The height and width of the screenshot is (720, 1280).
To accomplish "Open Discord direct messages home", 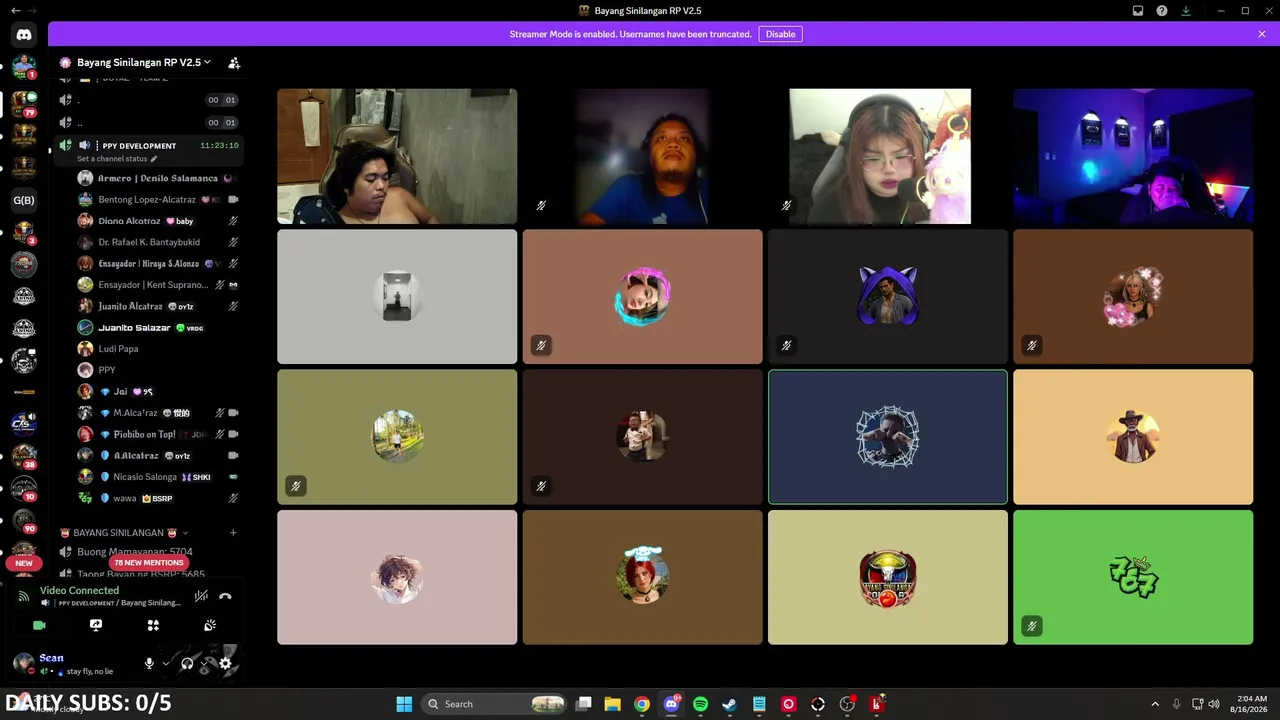I will 24,35.
